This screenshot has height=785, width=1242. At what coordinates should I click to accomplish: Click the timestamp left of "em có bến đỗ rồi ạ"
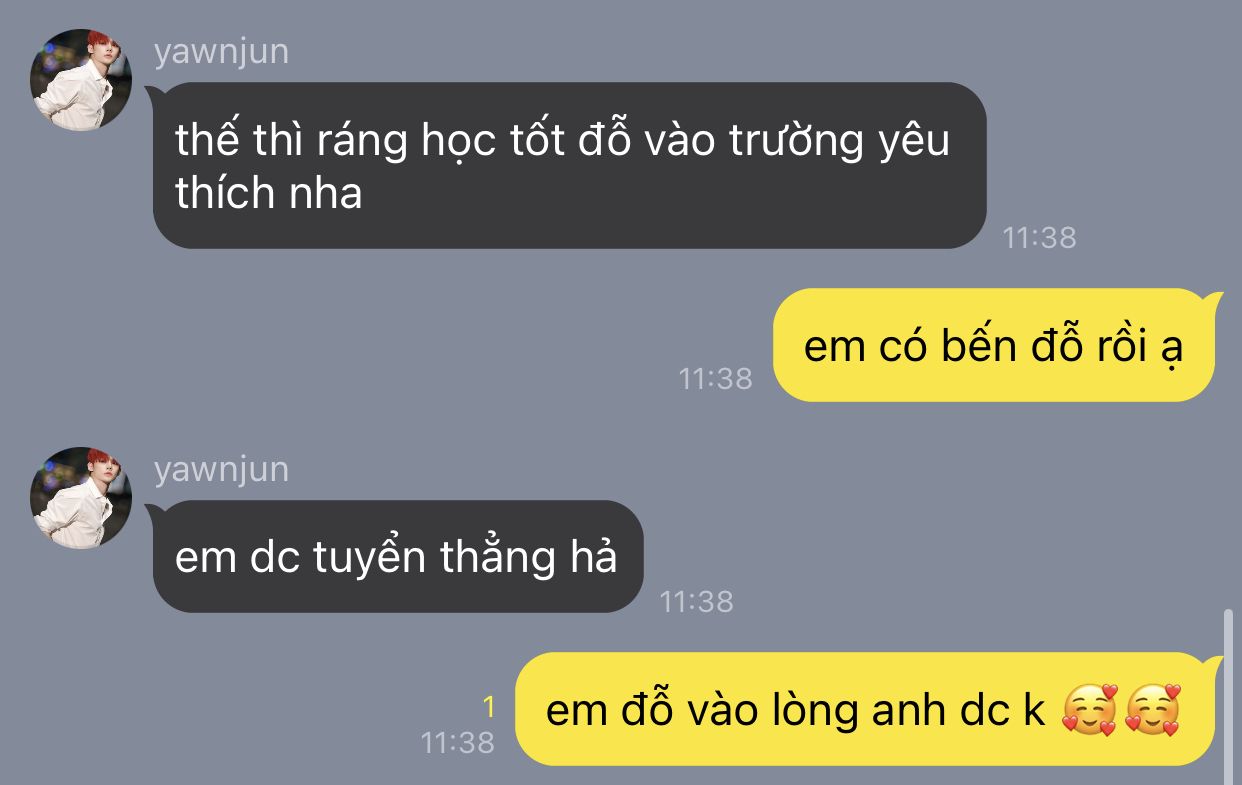[x=715, y=379]
